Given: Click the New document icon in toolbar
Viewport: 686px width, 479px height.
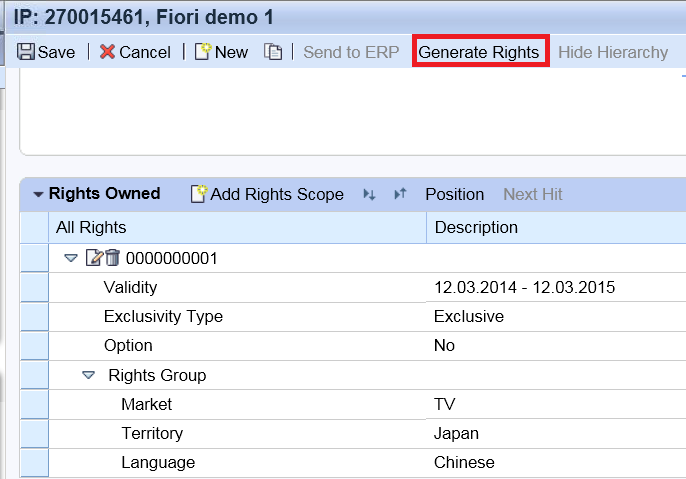Looking at the screenshot, I should (x=203, y=52).
